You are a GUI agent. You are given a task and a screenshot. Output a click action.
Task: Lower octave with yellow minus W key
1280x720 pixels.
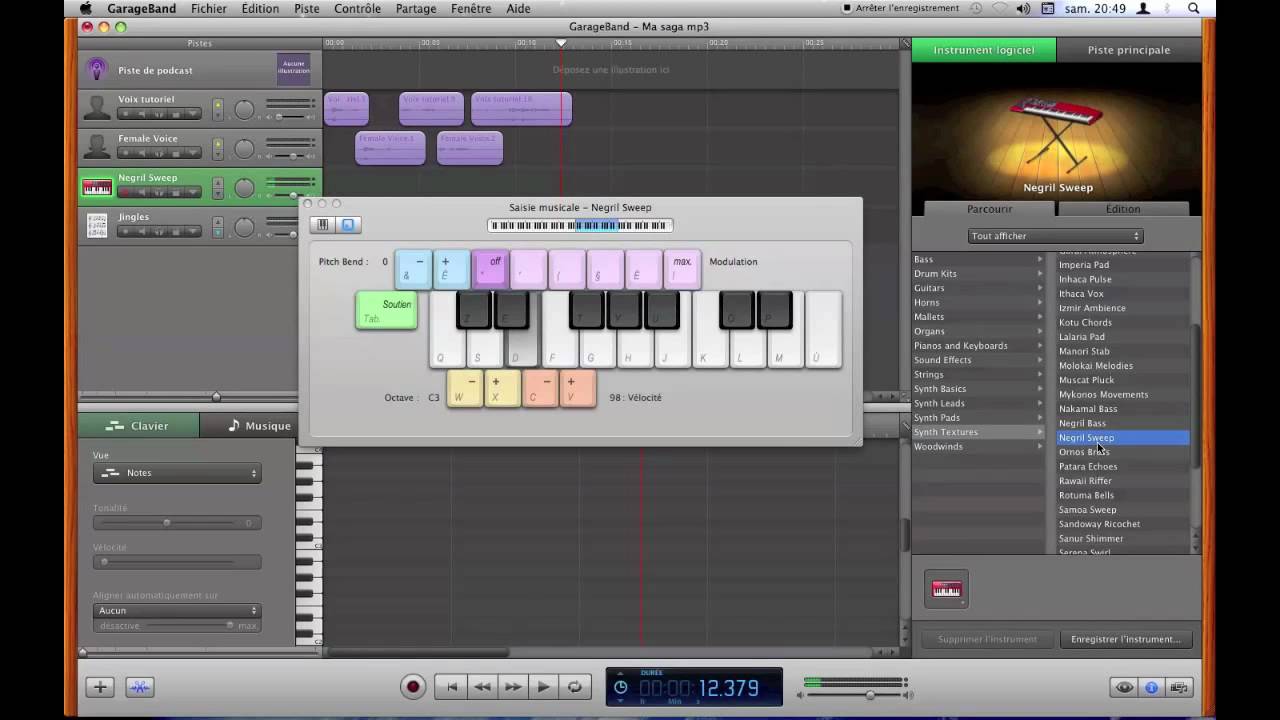[x=464, y=389]
